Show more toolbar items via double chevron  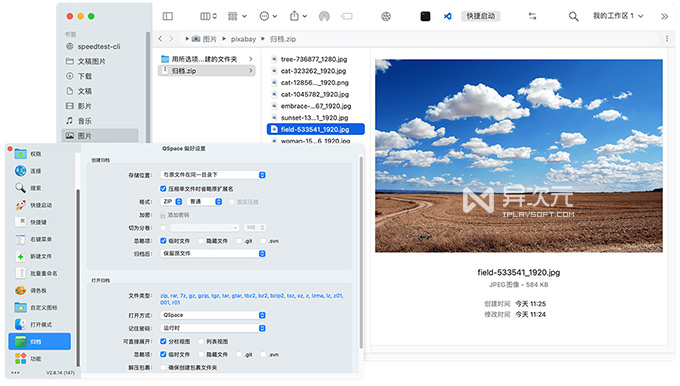(x=664, y=16)
